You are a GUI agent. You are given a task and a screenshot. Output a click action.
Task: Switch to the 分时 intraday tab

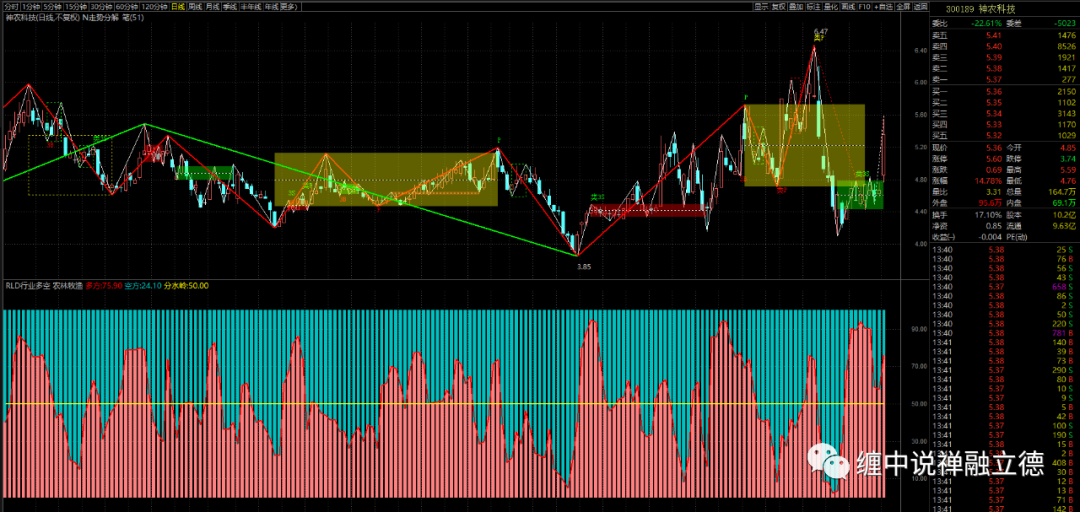click(x=12, y=7)
